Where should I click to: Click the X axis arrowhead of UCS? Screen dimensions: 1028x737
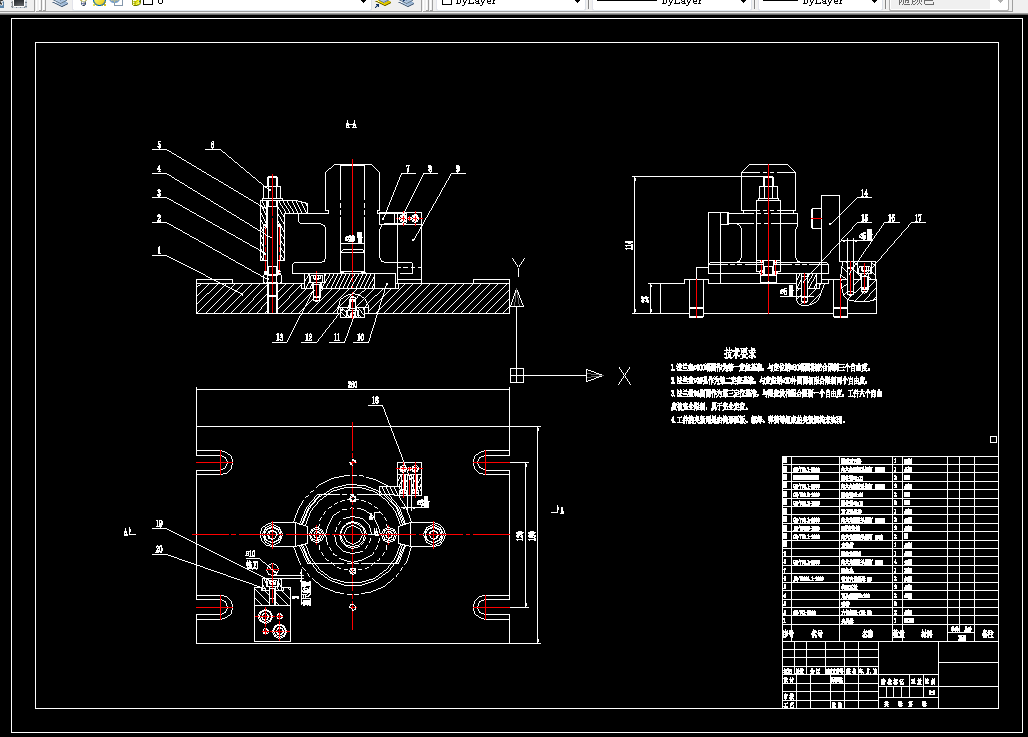coord(594,375)
